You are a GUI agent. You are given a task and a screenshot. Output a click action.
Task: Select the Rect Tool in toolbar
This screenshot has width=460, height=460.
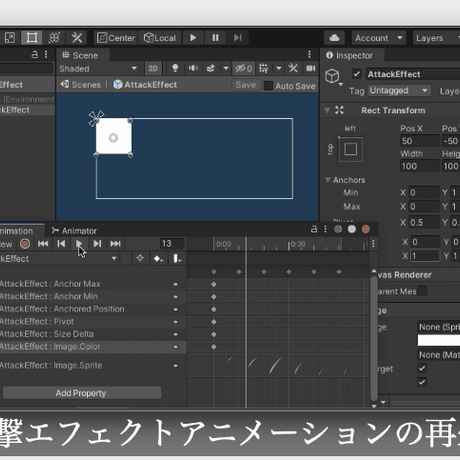coord(32,38)
